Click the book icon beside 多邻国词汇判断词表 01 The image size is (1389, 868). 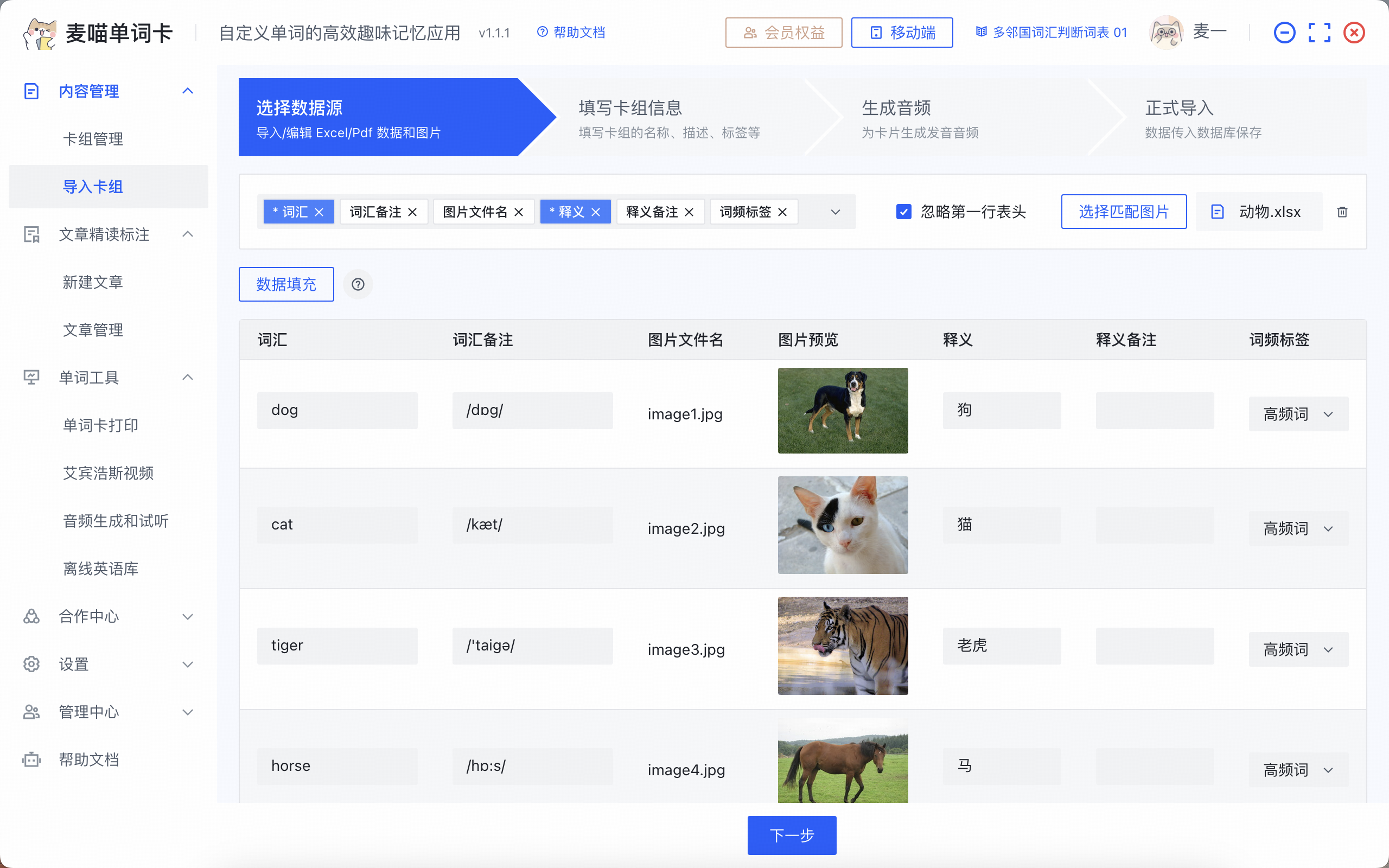[x=981, y=33]
